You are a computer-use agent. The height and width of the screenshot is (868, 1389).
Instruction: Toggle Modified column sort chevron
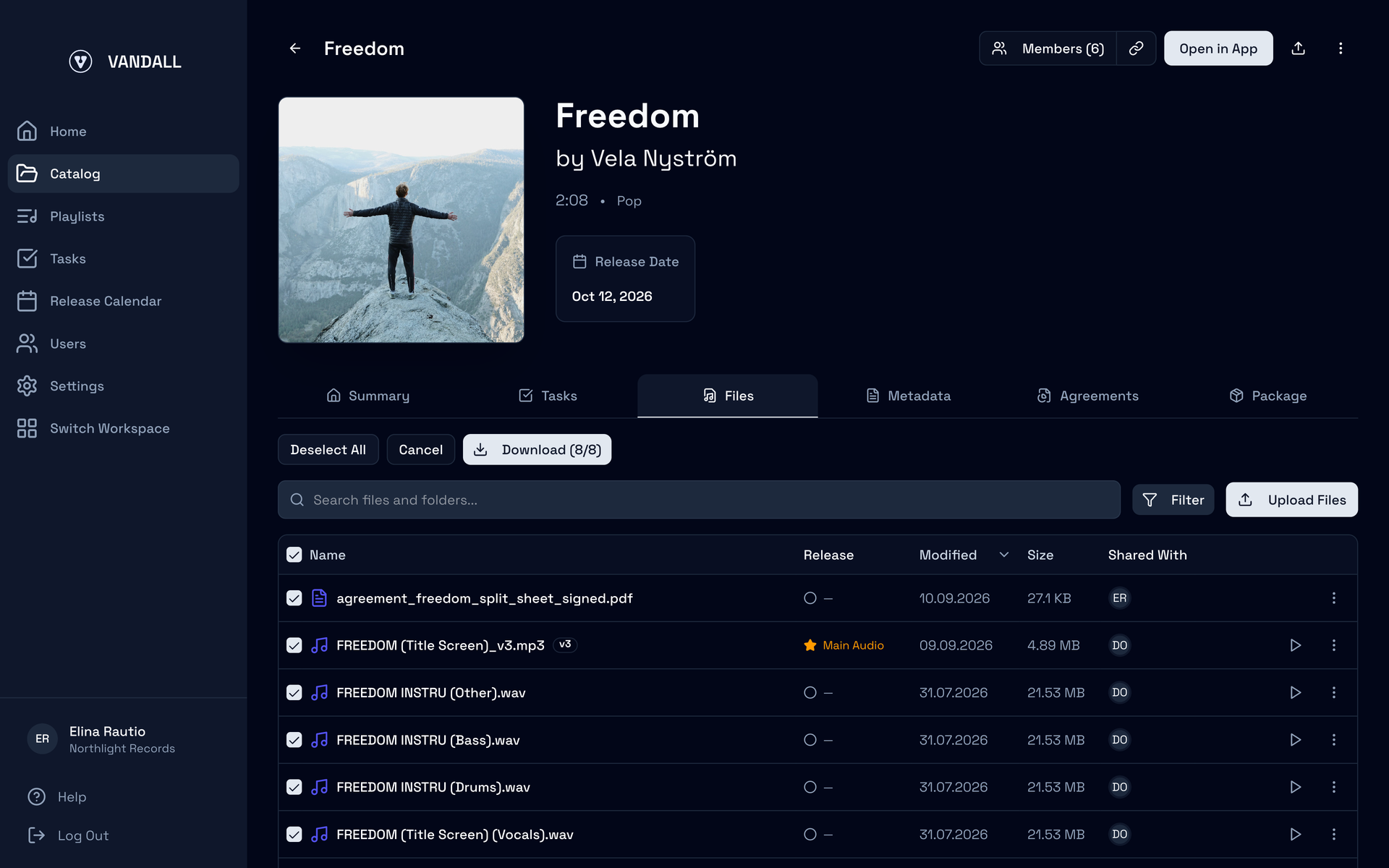(x=1004, y=555)
